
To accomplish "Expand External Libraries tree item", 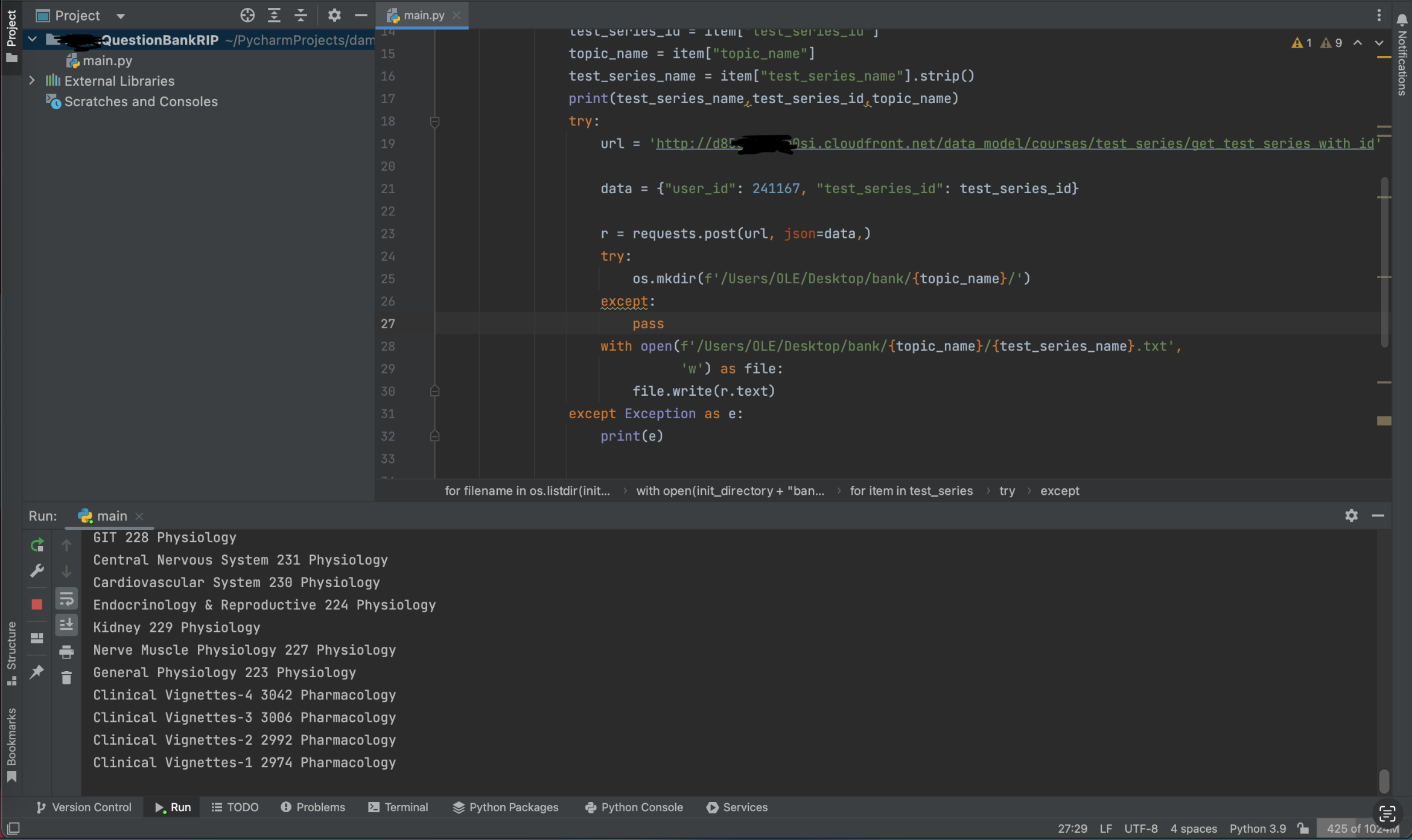I will tap(31, 80).
